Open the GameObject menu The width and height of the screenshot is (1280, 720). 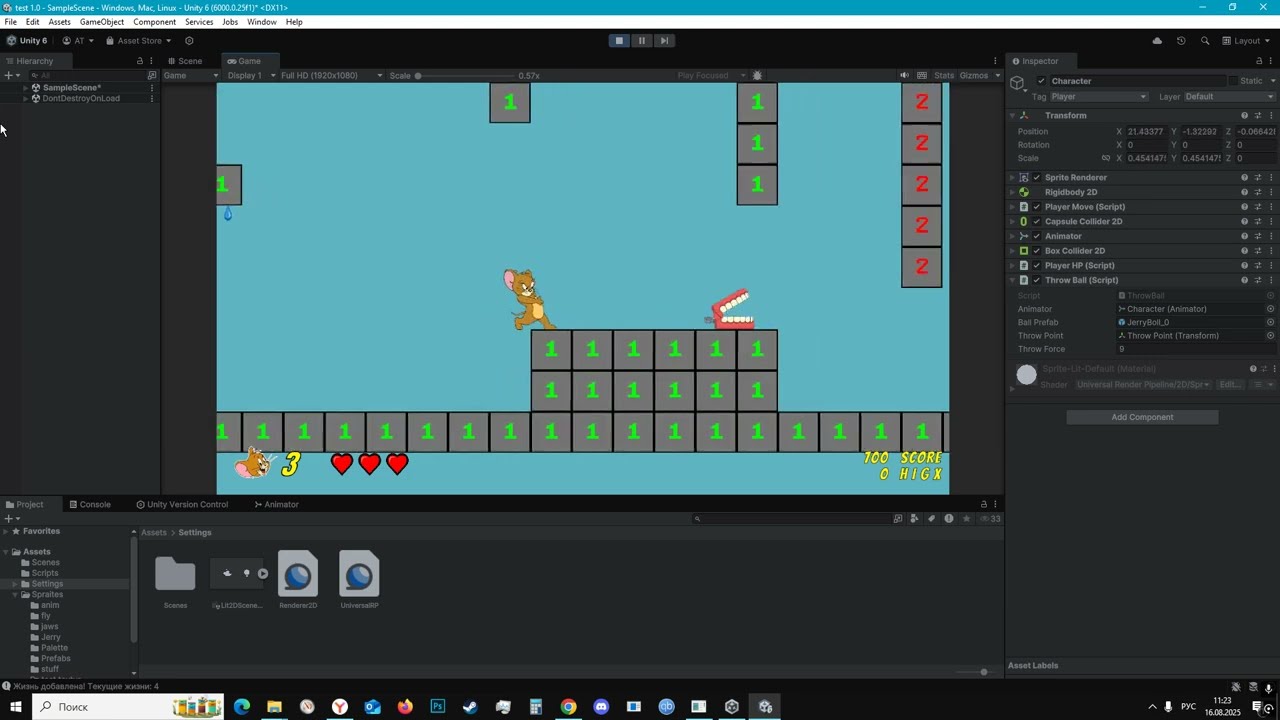[x=102, y=22]
